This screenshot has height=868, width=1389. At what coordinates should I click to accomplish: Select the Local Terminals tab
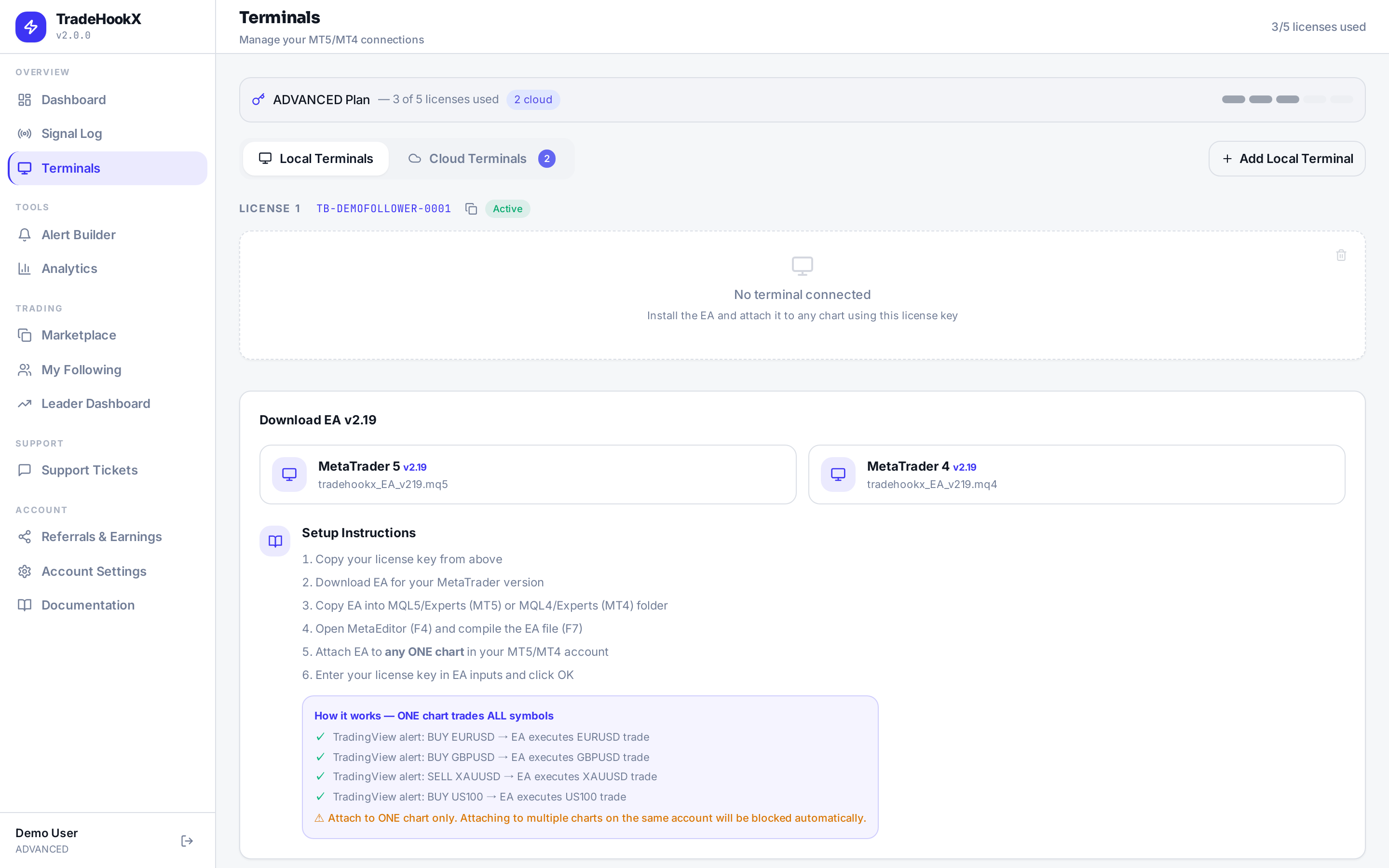coord(316,159)
